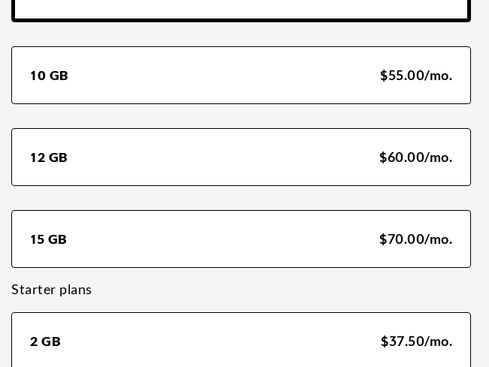489x367 pixels.
Task: Choose the 2 GB starter plan
Action: point(241,340)
